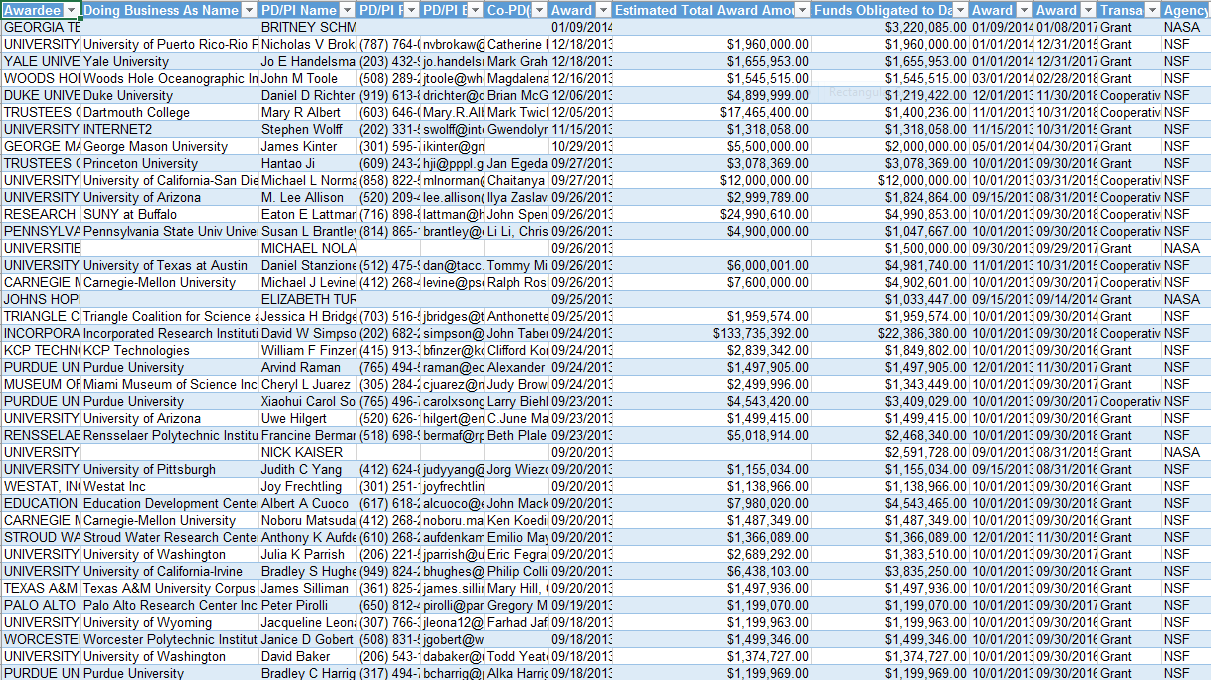Open the Doing Business As Name filter dropdown
Image resolution: width=1211 pixels, height=680 pixels.
point(248,10)
